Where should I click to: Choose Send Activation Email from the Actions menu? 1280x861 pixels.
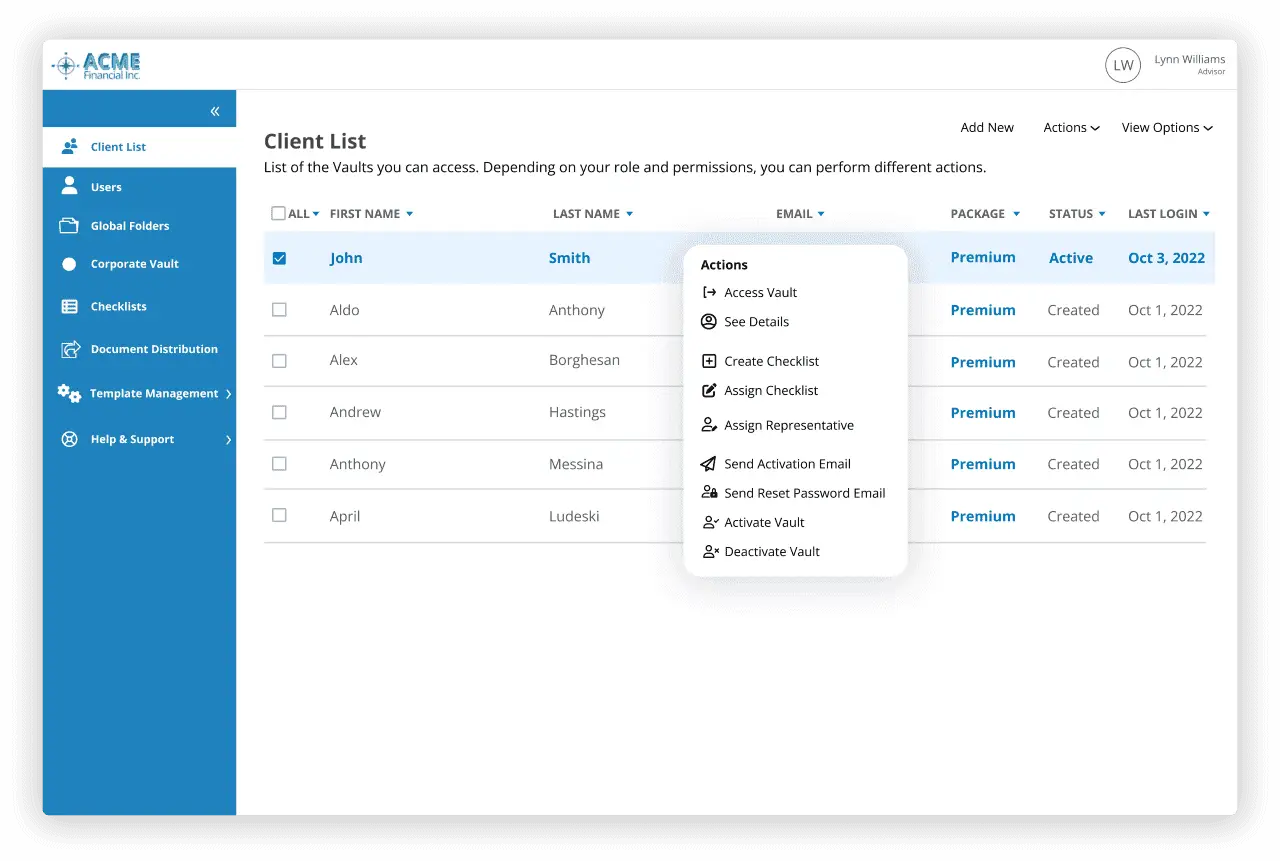click(x=787, y=463)
